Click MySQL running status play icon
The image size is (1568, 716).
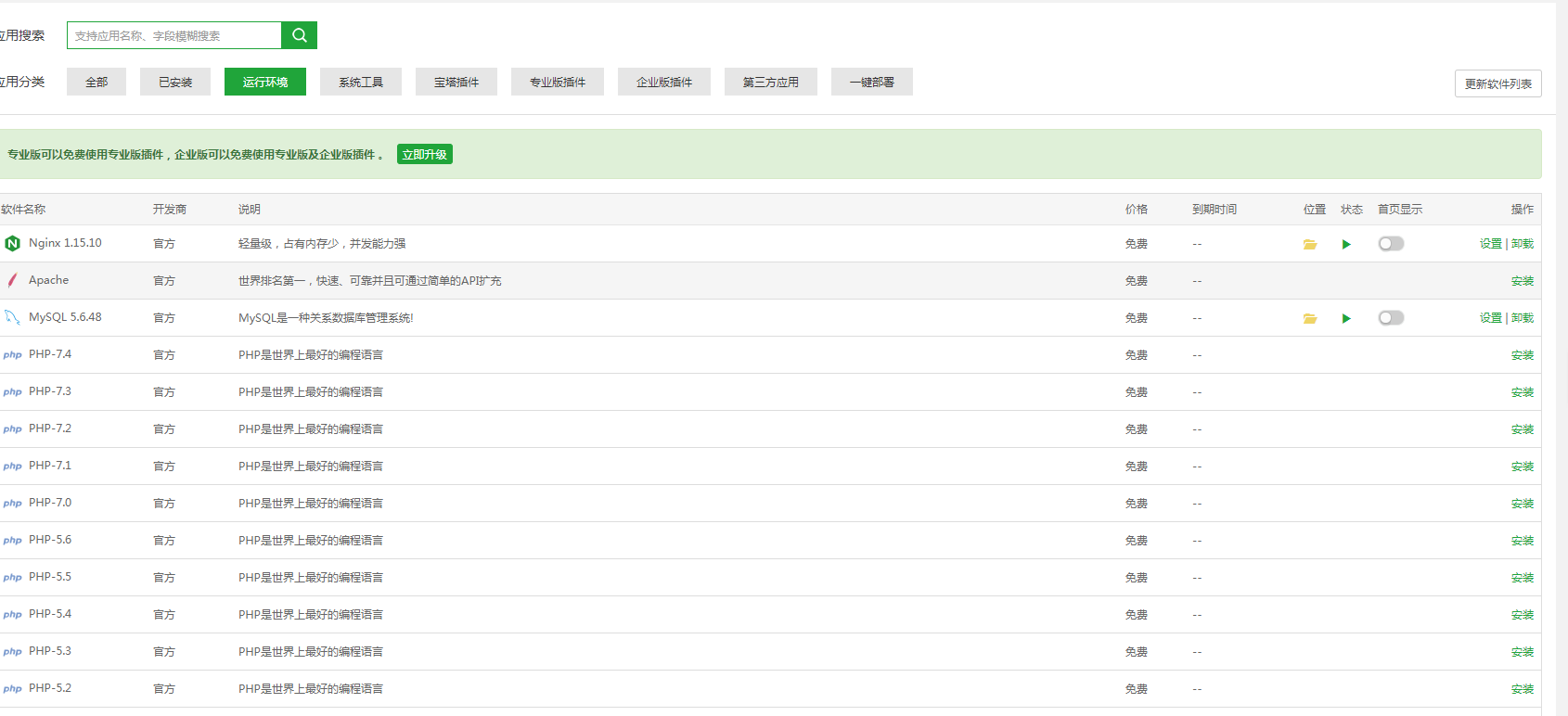pyautogui.click(x=1346, y=318)
